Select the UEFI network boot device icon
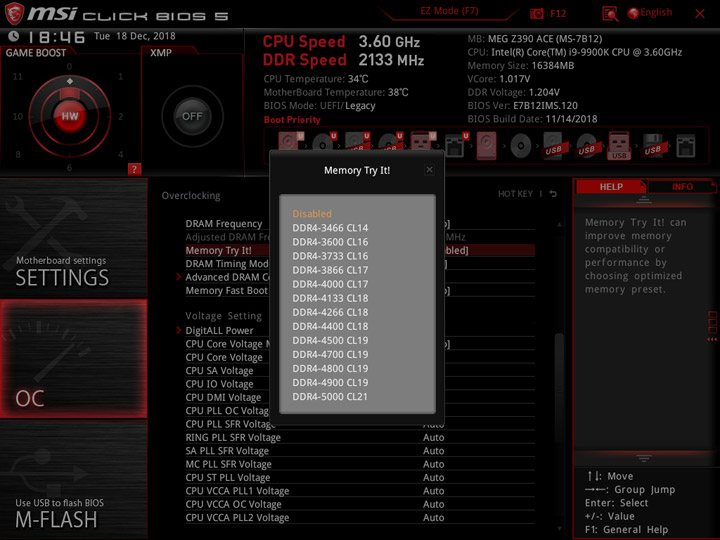720x540 pixels. pyautogui.click(x=456, y=145)
